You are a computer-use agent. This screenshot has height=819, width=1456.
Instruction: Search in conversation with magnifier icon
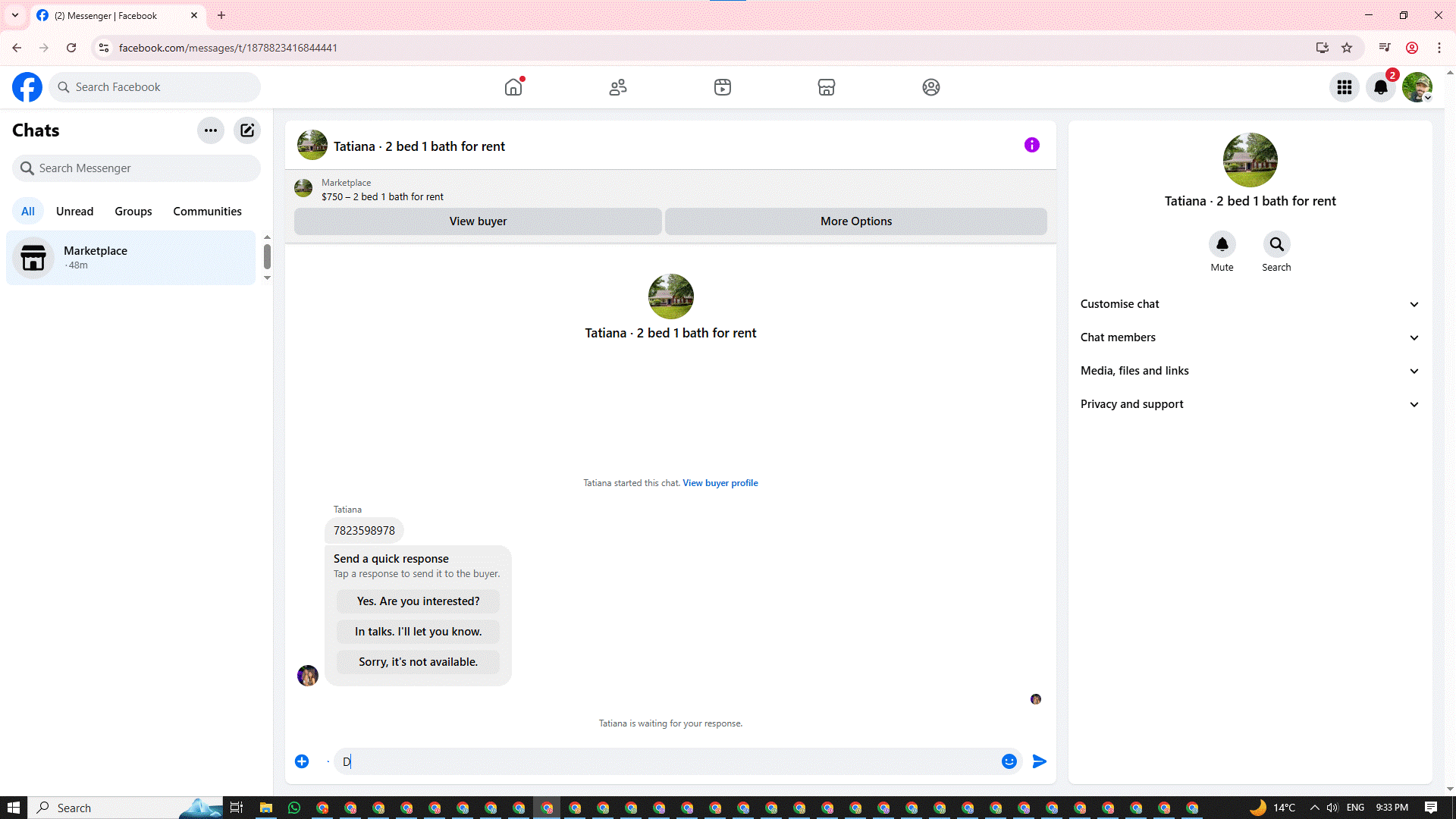click(1277, 244)
